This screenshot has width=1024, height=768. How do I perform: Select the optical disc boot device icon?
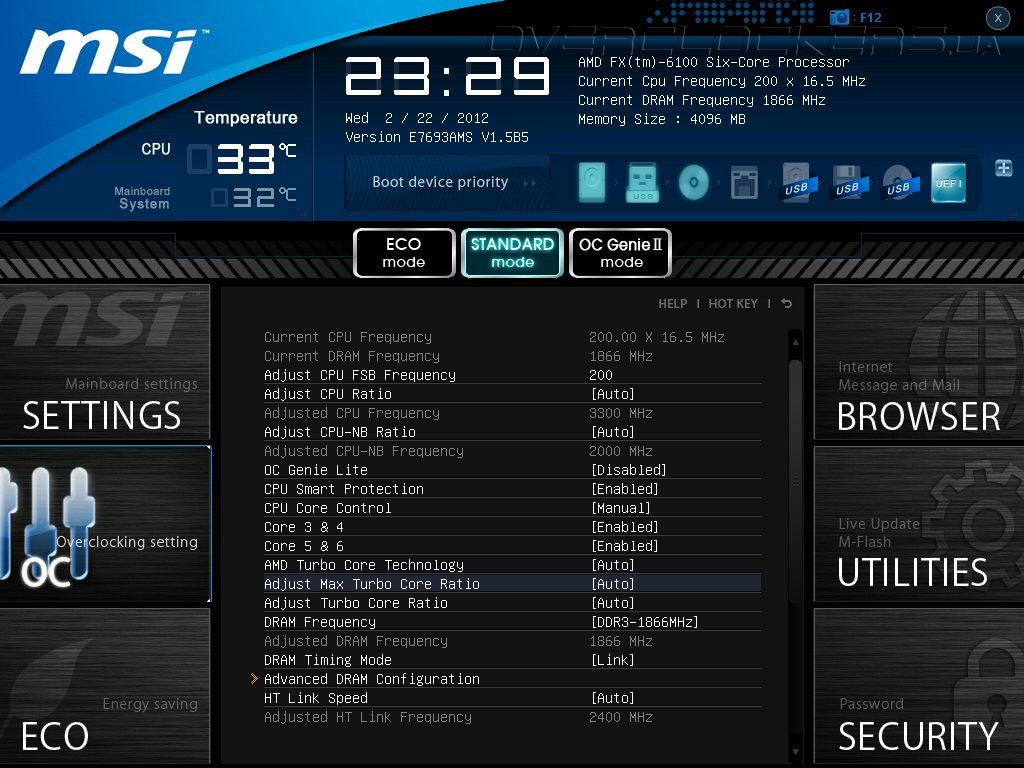(694, 182)
